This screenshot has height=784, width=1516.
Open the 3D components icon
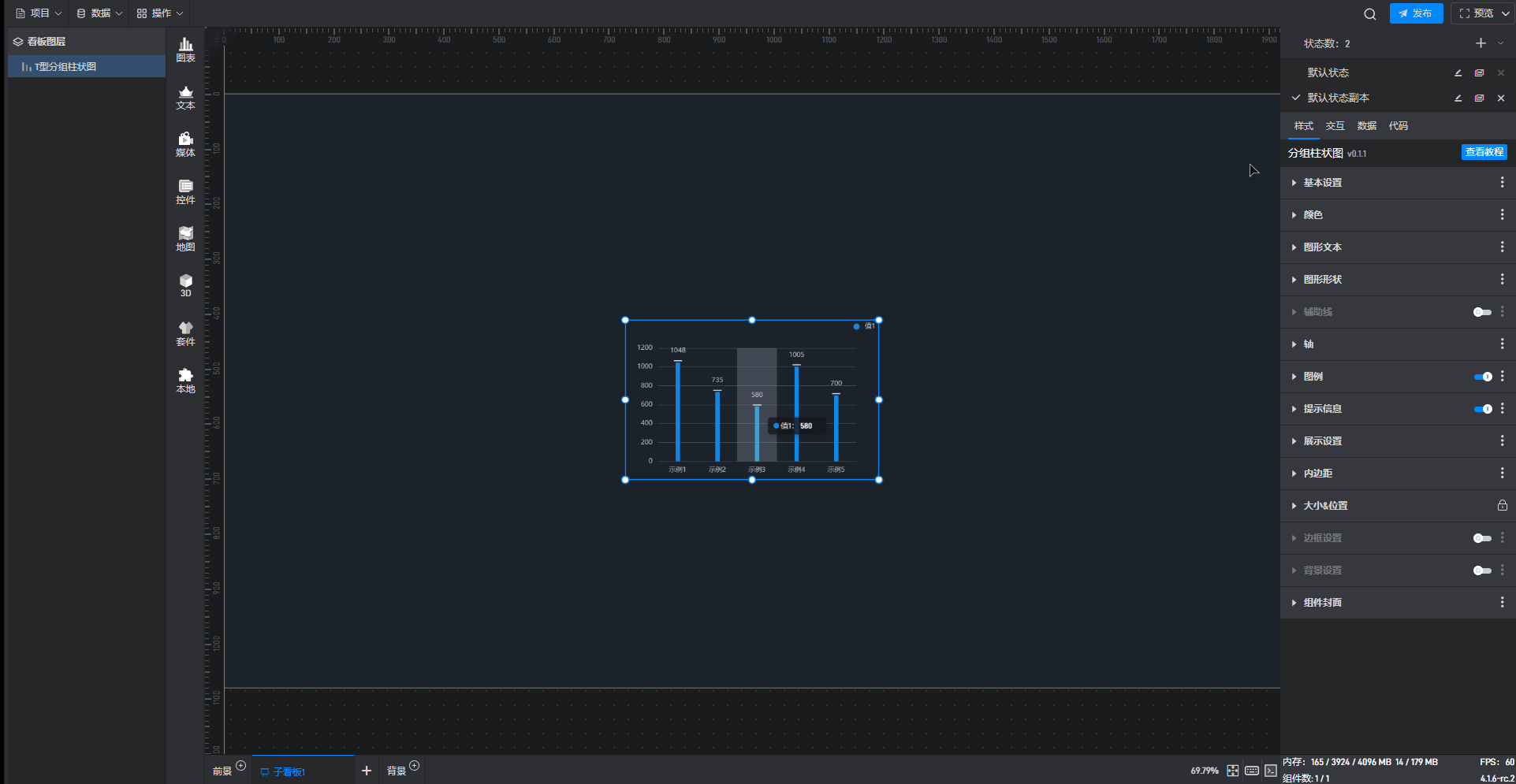tap(185, 285)
